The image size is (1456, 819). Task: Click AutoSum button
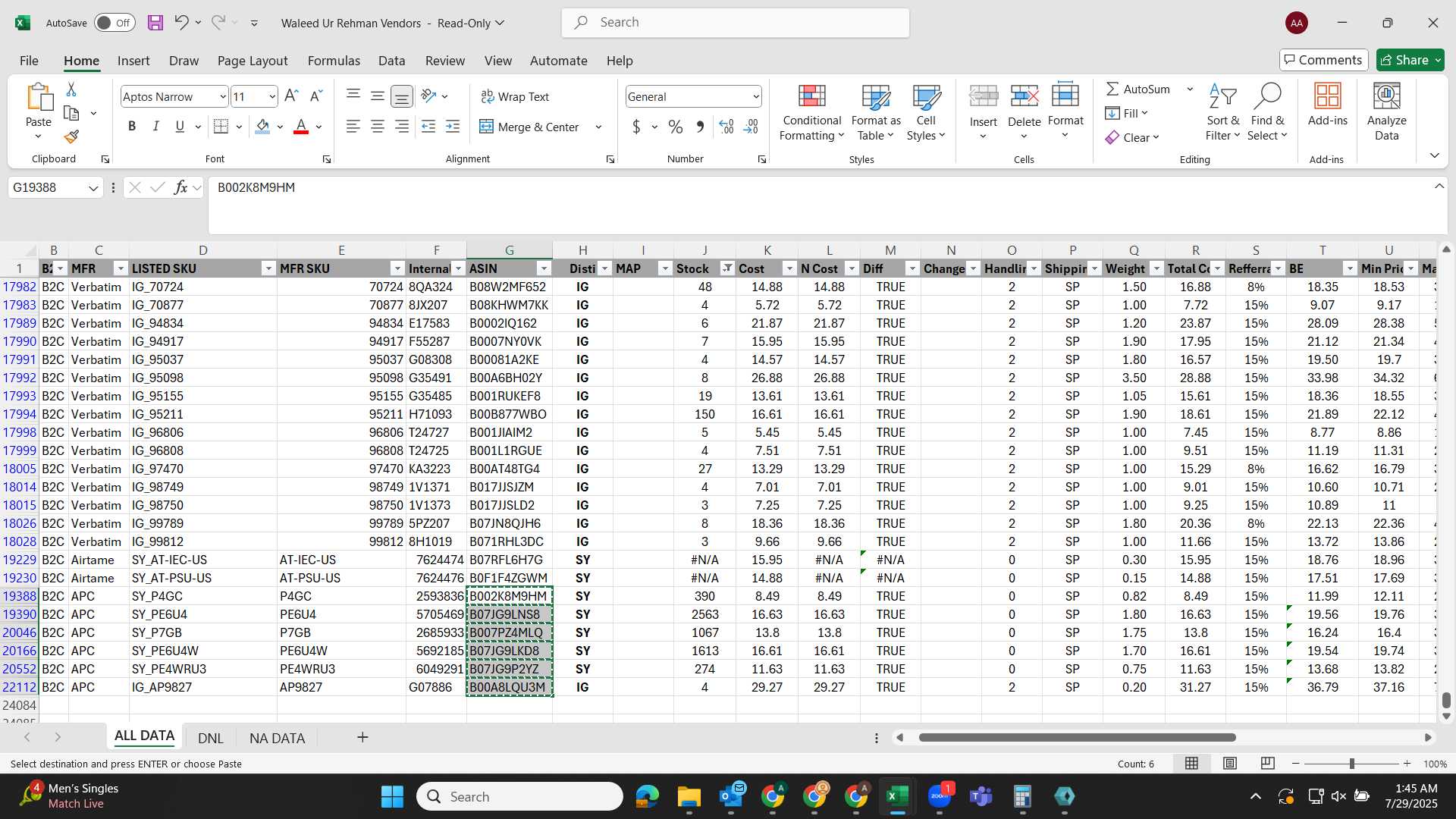pos(1137,89)
